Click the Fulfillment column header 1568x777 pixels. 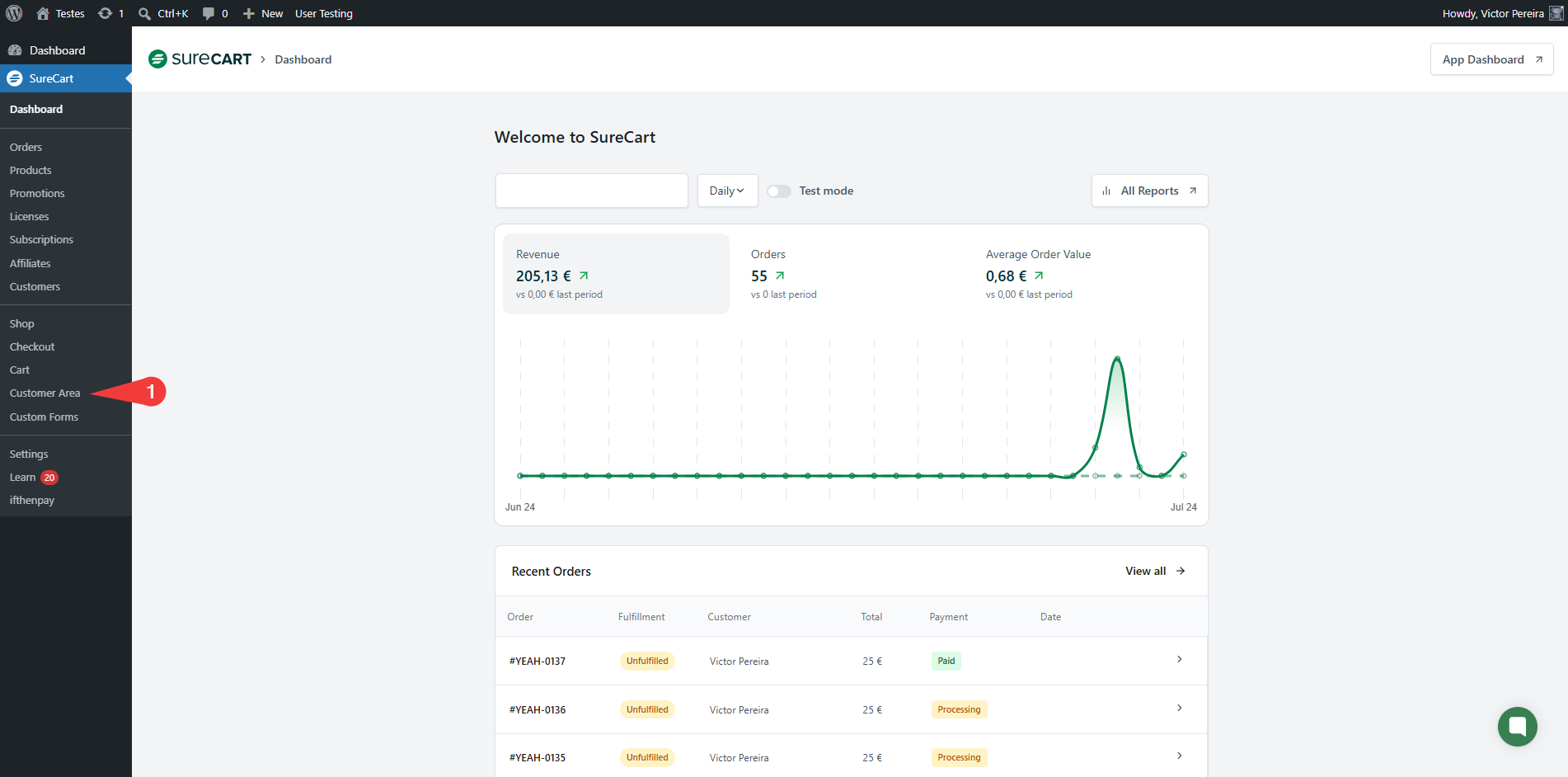point(641,617)
